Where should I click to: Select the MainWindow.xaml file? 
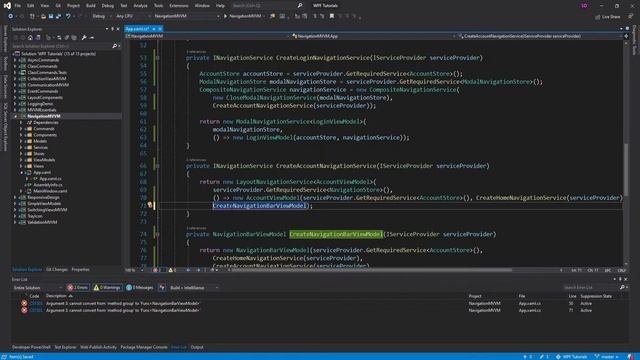pos(50,191)
